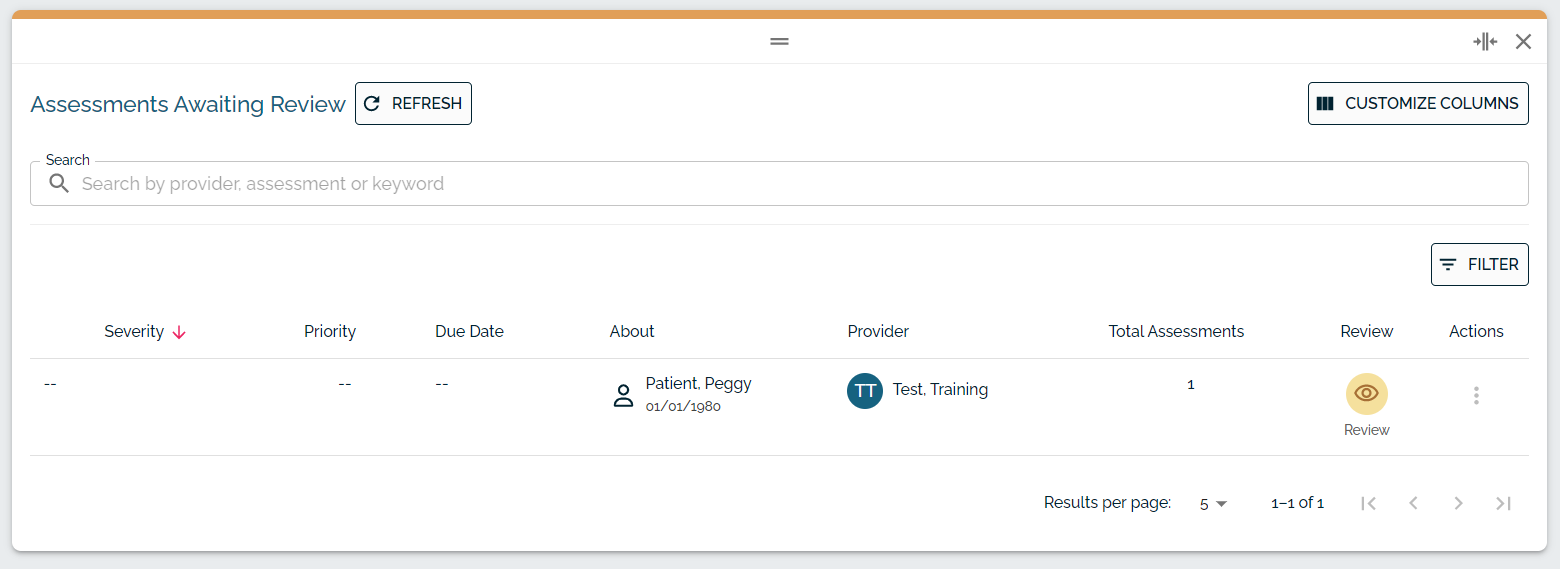Click the patient person icon
This screenshot has width=1560, height=569.
click(x=623, y=395)
